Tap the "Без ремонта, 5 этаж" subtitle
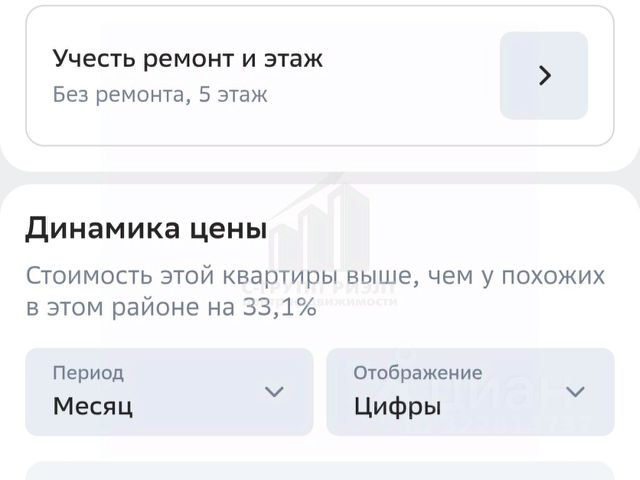Image resolution: width=640 pixels, height=480 pixels. pos(160,96)
